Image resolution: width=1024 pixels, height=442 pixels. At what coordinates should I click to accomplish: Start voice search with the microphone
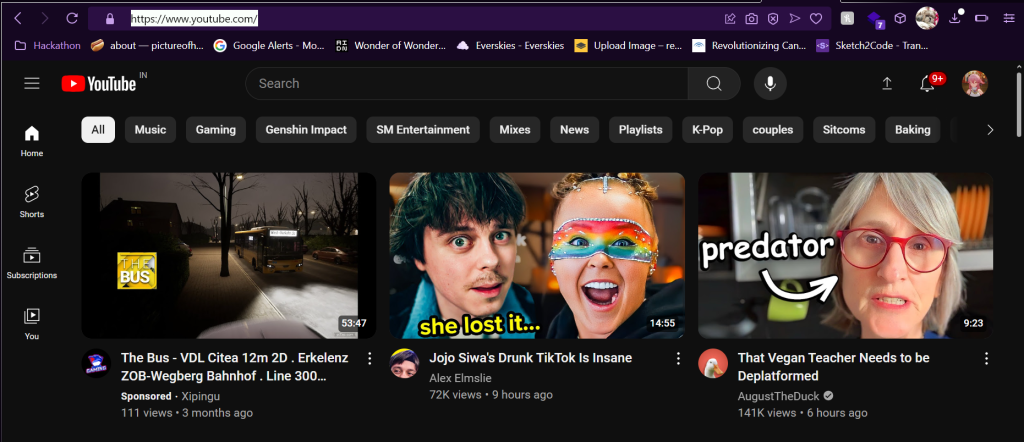[770, 84]
